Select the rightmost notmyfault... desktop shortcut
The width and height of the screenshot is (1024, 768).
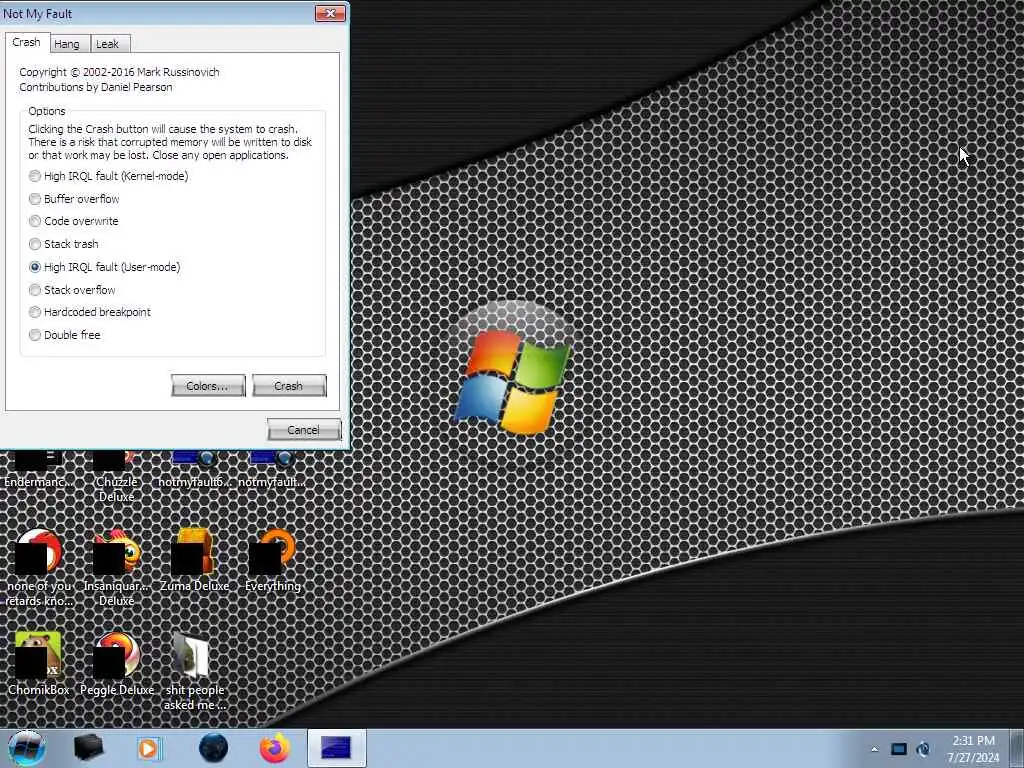click(x=272, y=470)
